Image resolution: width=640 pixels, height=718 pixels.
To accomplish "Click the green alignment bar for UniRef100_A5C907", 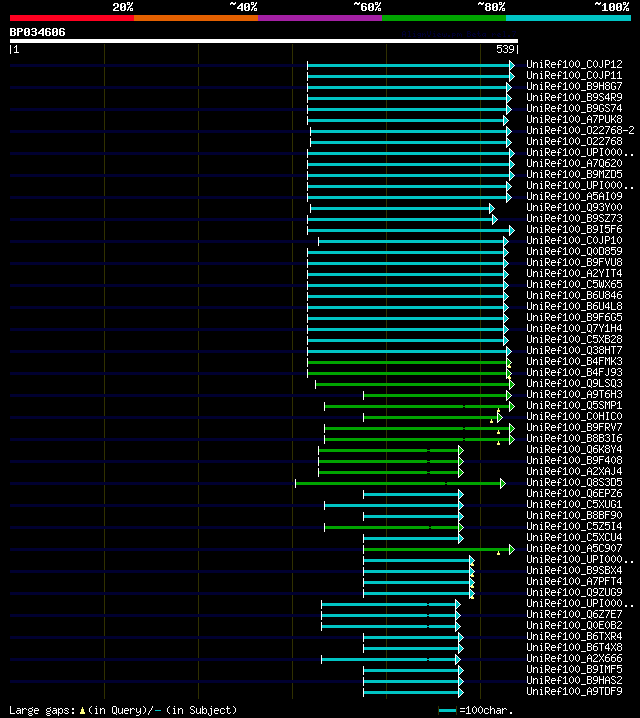I will click(439, 549).
